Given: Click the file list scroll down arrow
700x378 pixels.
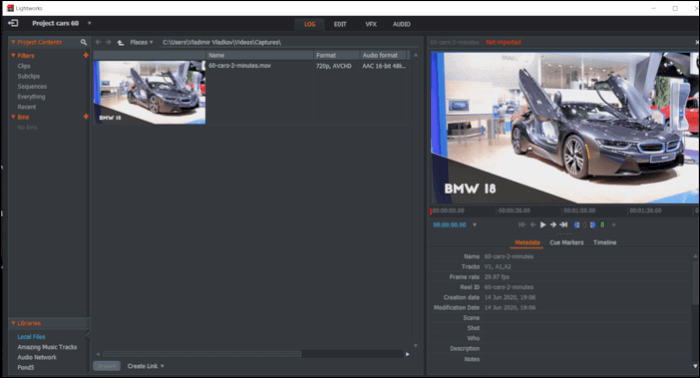Looking at the screenshot, I should [416, 345].
